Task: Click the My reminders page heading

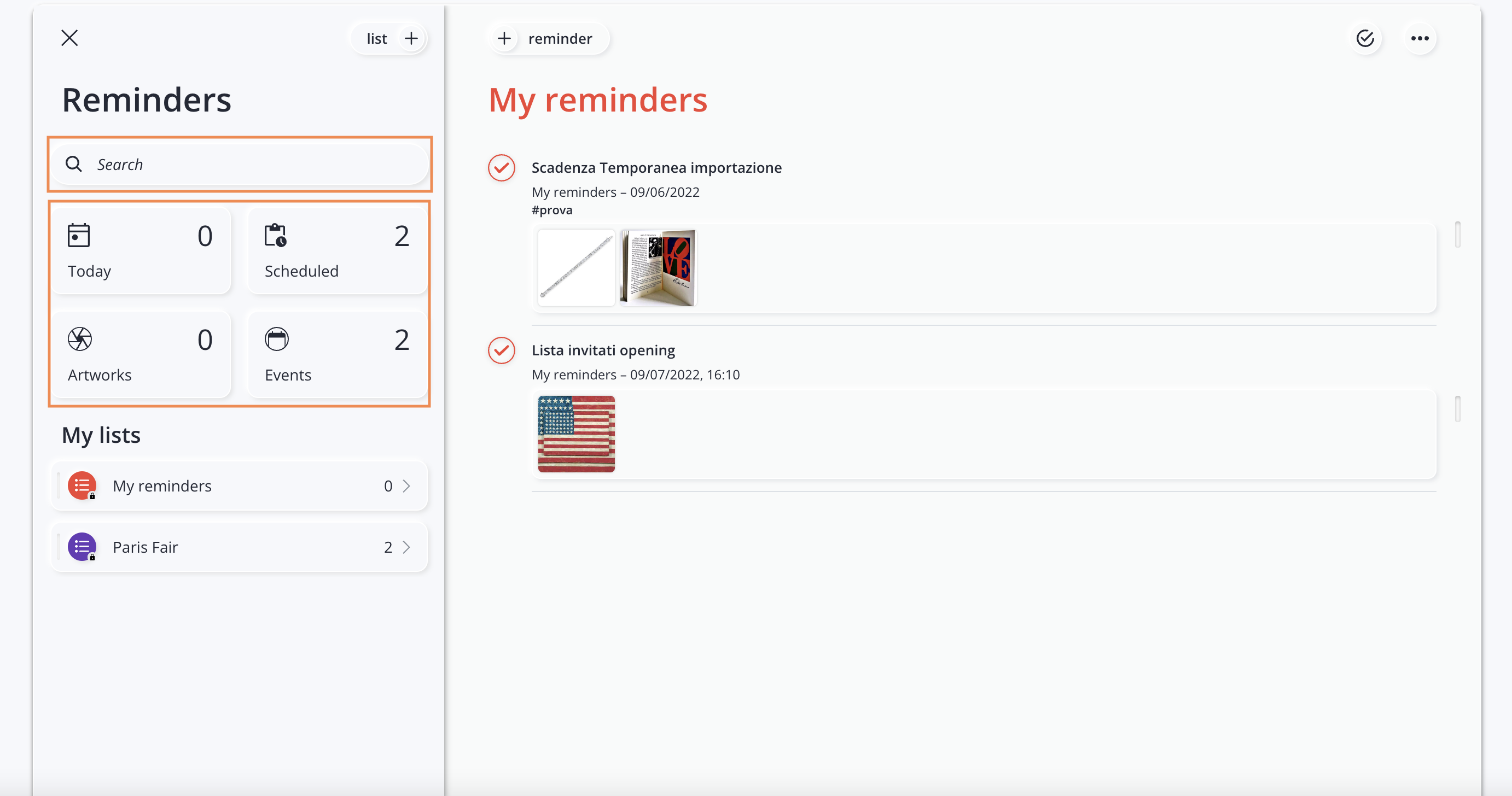Action: (x=597, y=99)
